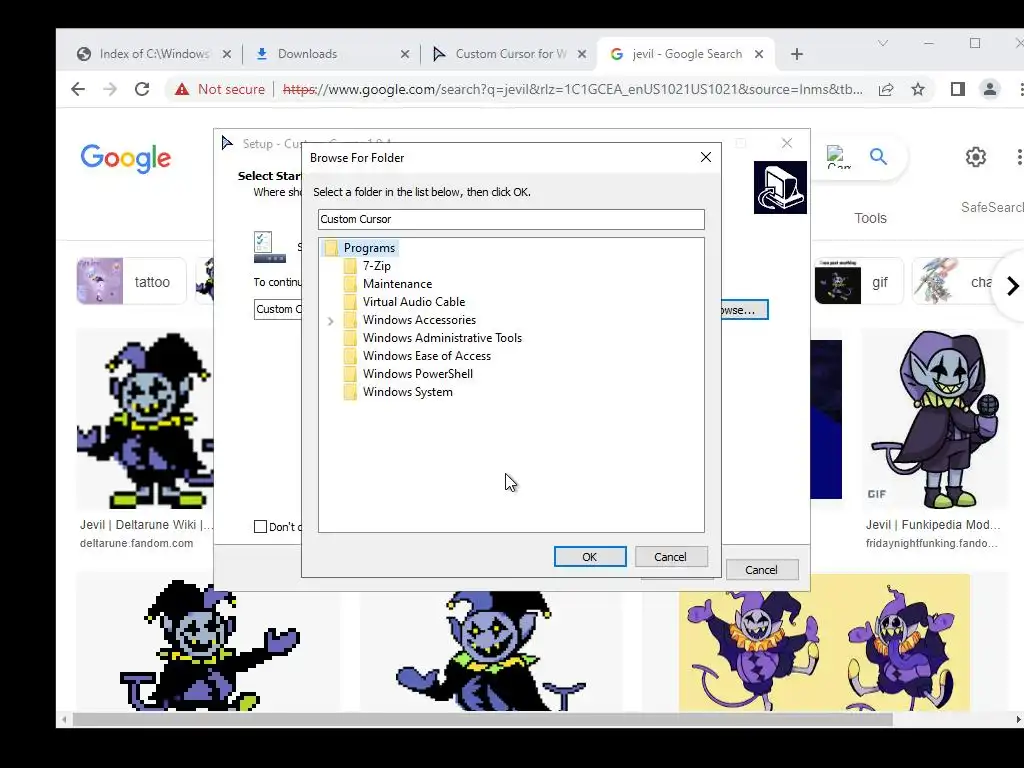Open a new tab with plus button

797,54
